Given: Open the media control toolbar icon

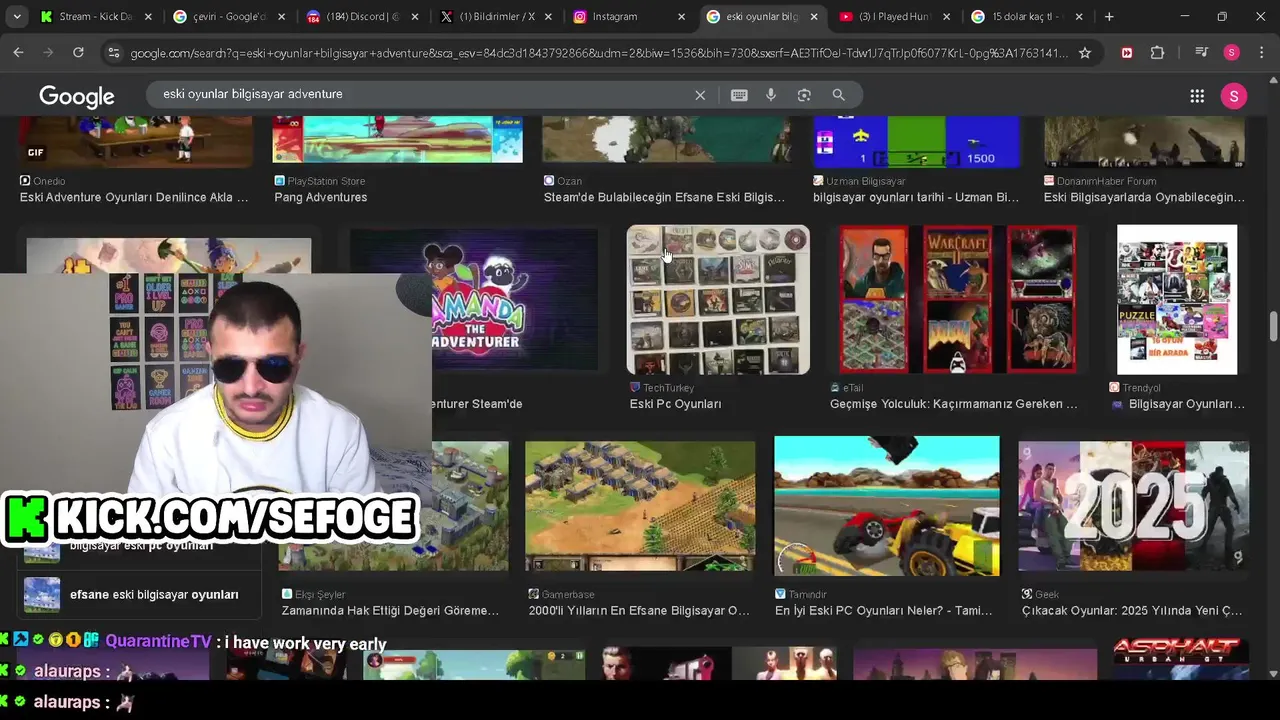Looking at the screenshot, I should point(1202,53).
